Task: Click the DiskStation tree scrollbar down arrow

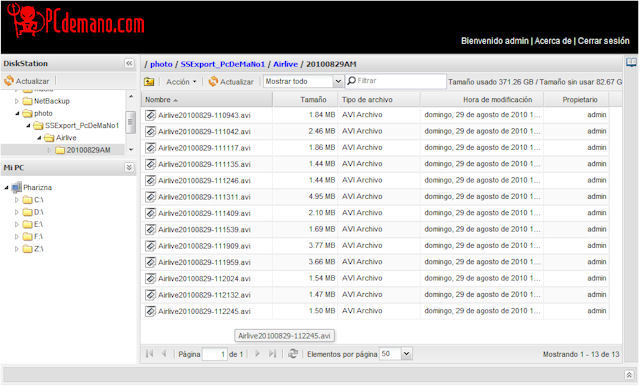Action: (131, 150)
